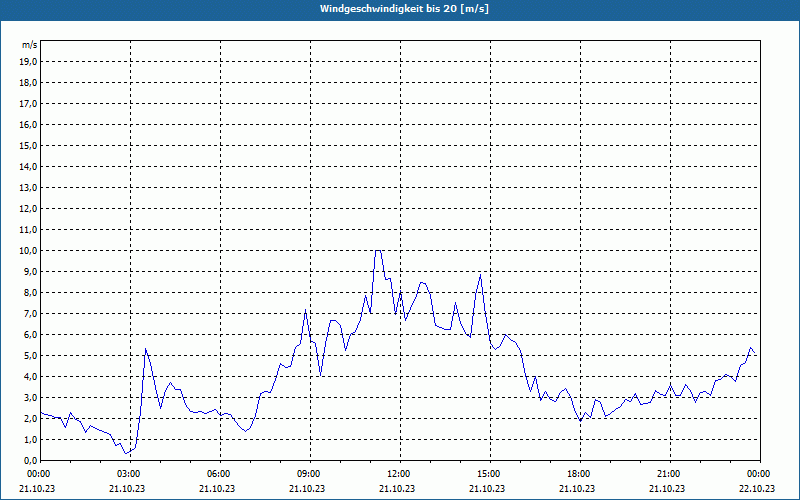
Task: Click the 09:00 time label
Action: click(x=307, y=474)
